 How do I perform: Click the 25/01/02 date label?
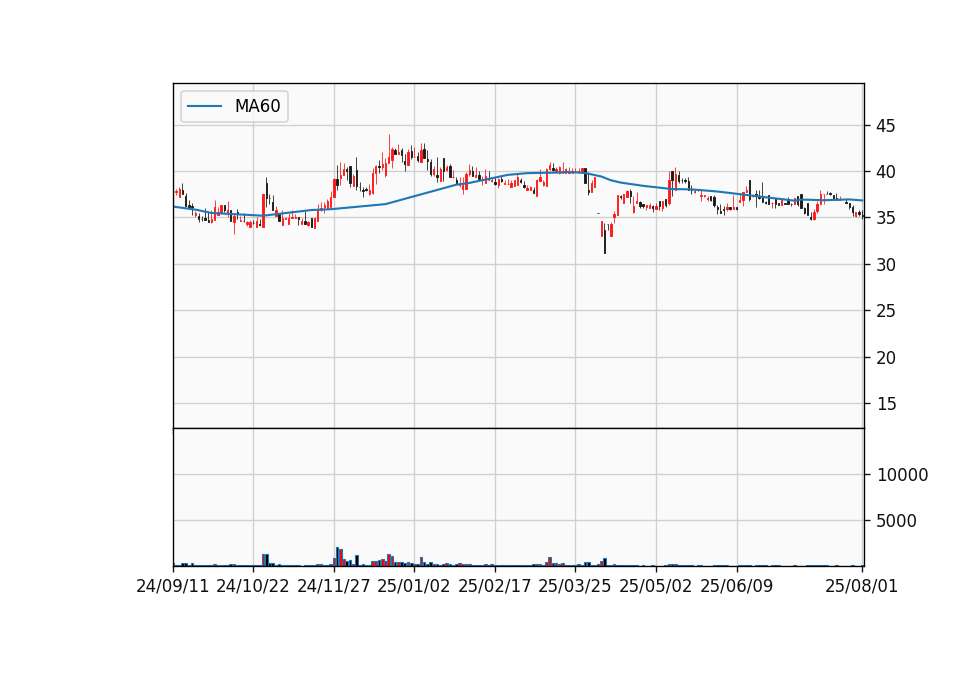click(414, 586)
